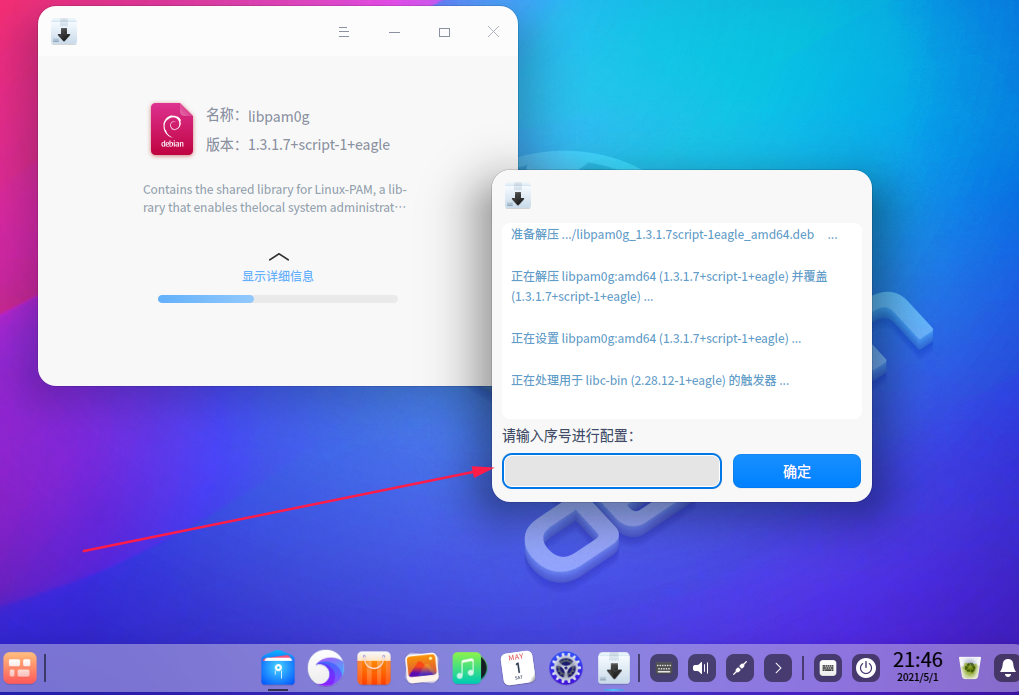Screen dimensions: 1019x695
Task: Select the package installer icon in dock
Action: tap(613, 668)
